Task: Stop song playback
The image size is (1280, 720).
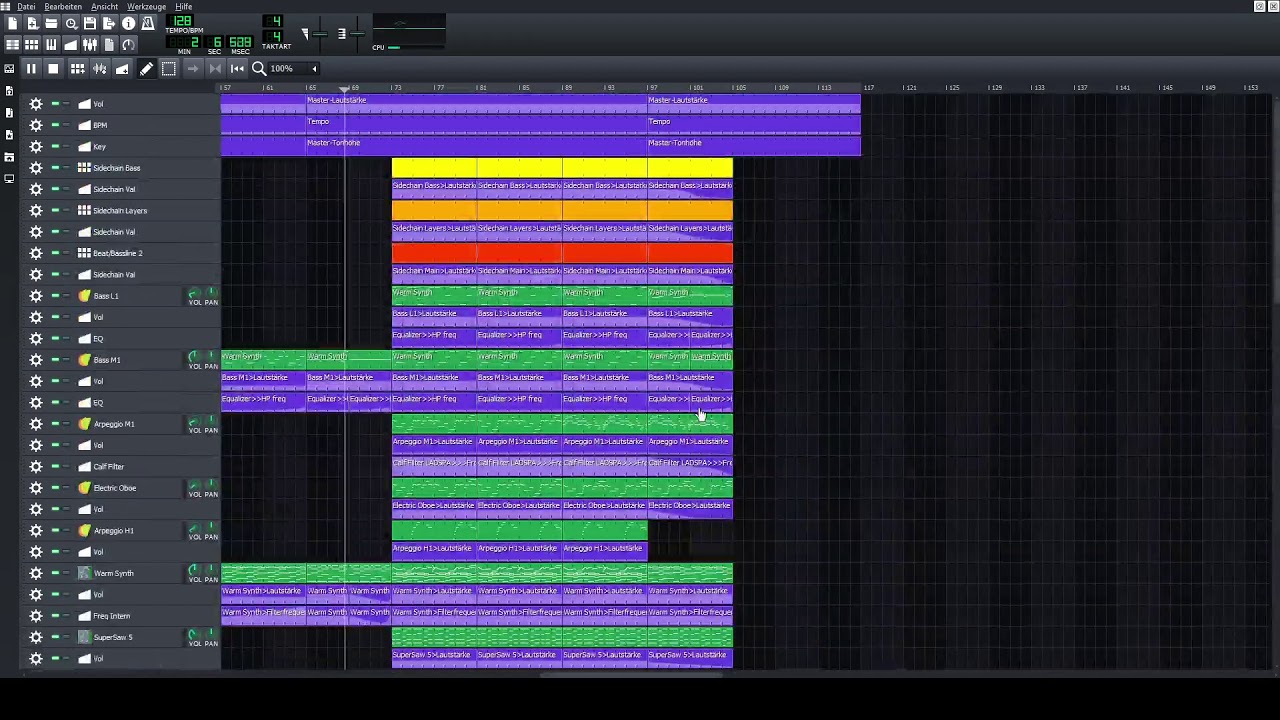Action: pos(53,68)
